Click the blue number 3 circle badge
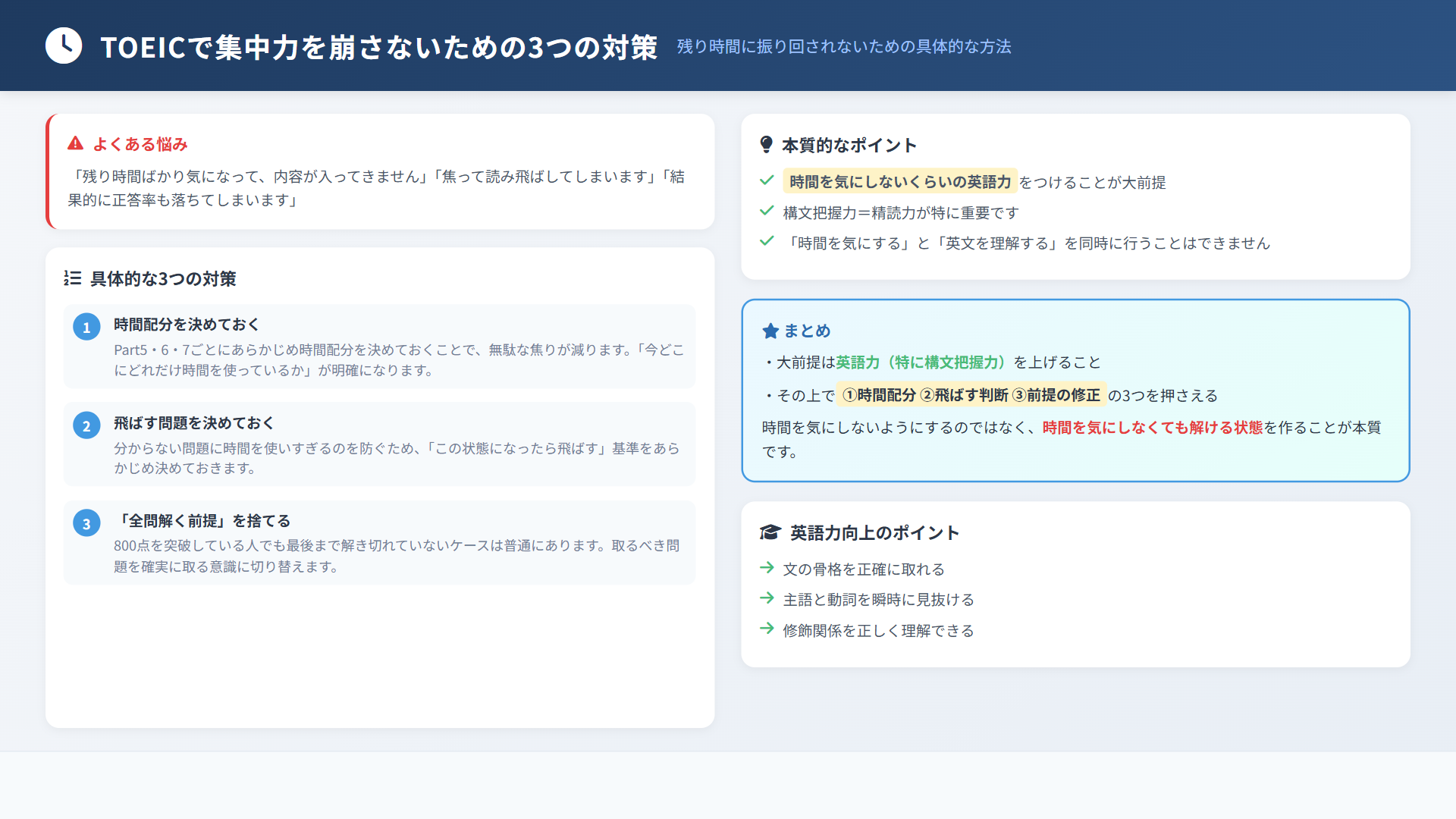The height and width of the screenshot is (819, 1456). point(86,523)
